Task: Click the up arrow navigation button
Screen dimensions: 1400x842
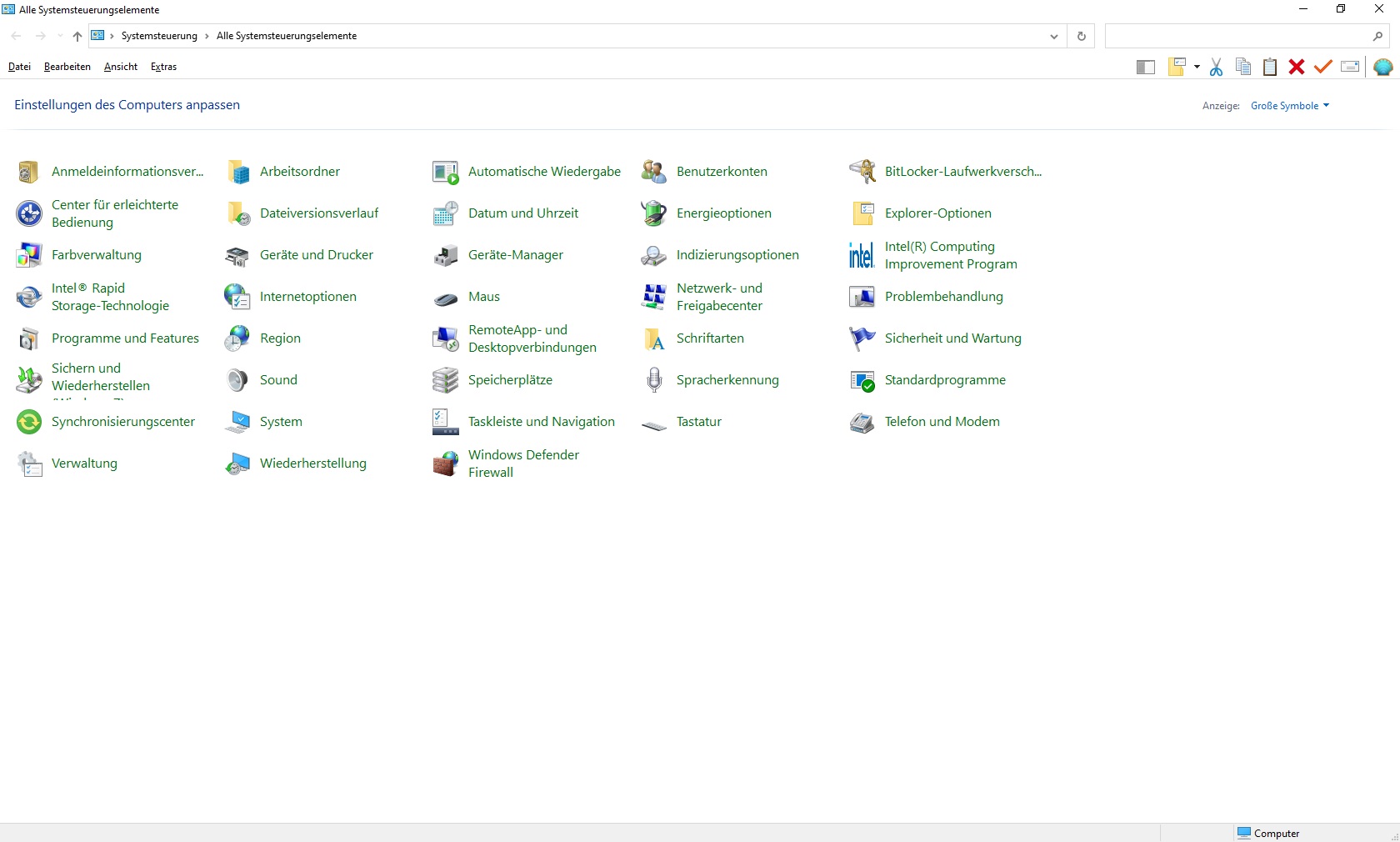Action: (x=77, y=36)
